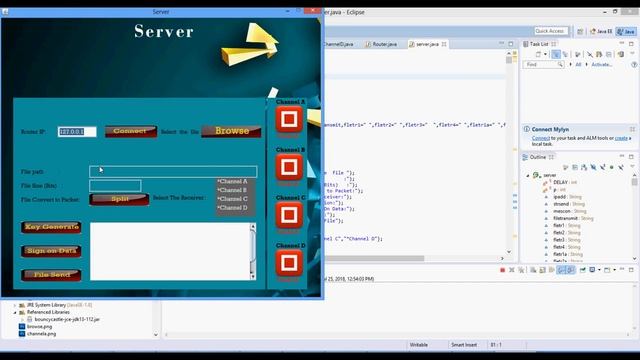Click the Activate... link in Task List
Viewport: 640px width, 360px height.
point(602,64)
